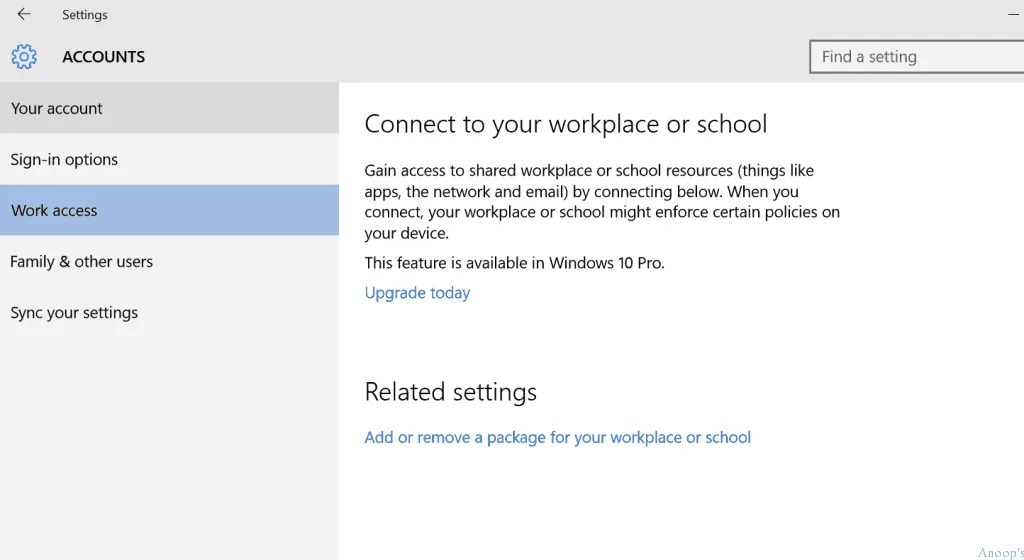
Task: Click the Windows 10 Pro availability text
Action: coord(514,263)
